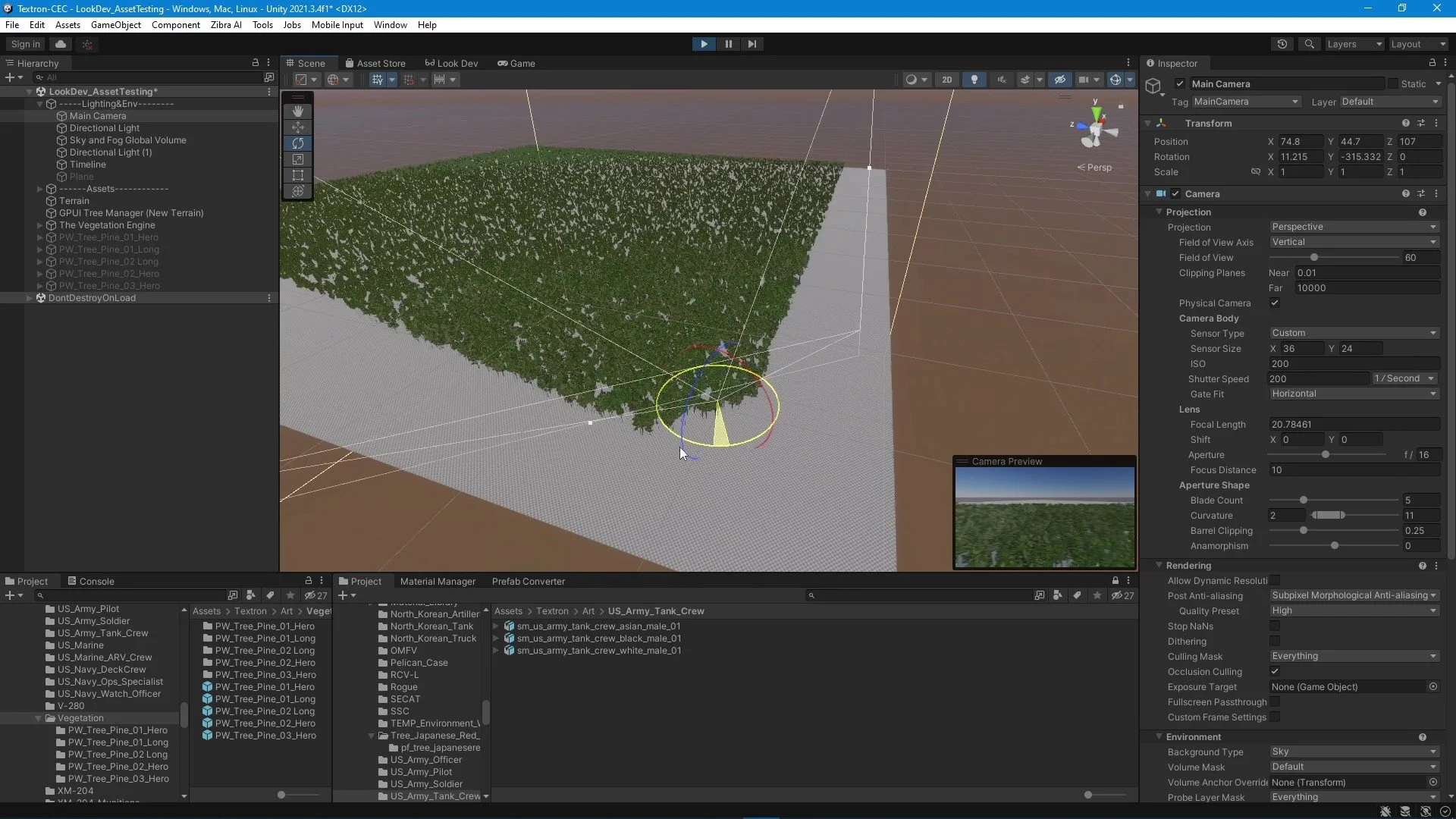Click the Sign in button
This screenshot has height=819, width=1456.
pyautogui.click(x=25, y=44)
